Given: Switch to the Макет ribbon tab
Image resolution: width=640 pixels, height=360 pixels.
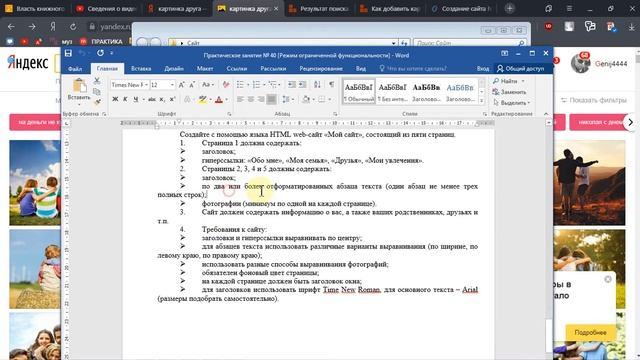Looking at the screenshot, I should [205, 69].
